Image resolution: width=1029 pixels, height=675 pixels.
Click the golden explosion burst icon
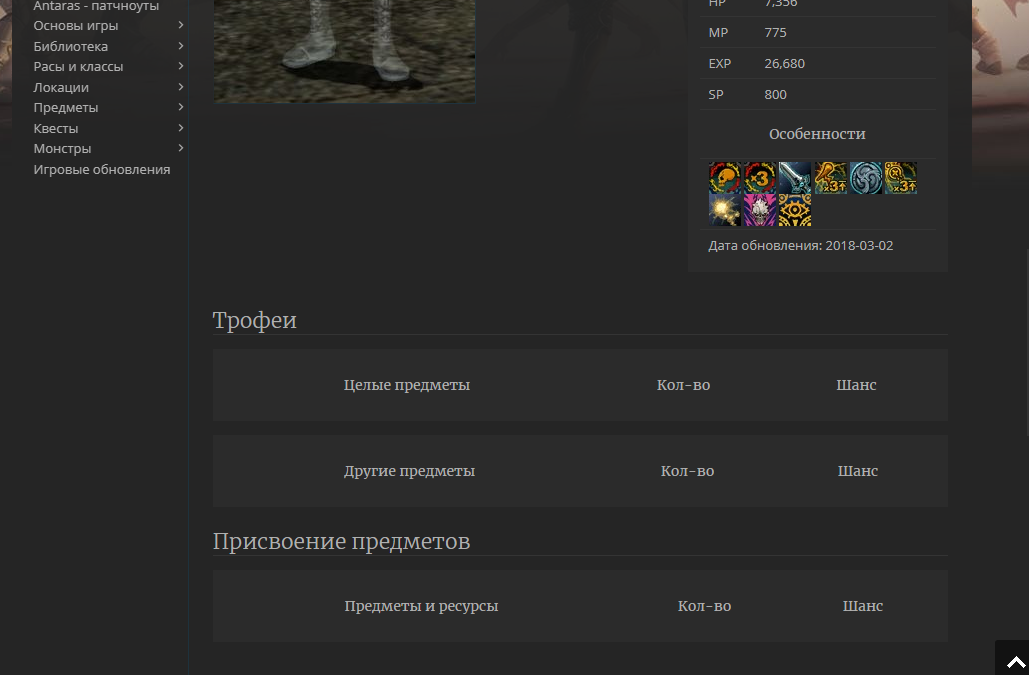tap(725, 210)
